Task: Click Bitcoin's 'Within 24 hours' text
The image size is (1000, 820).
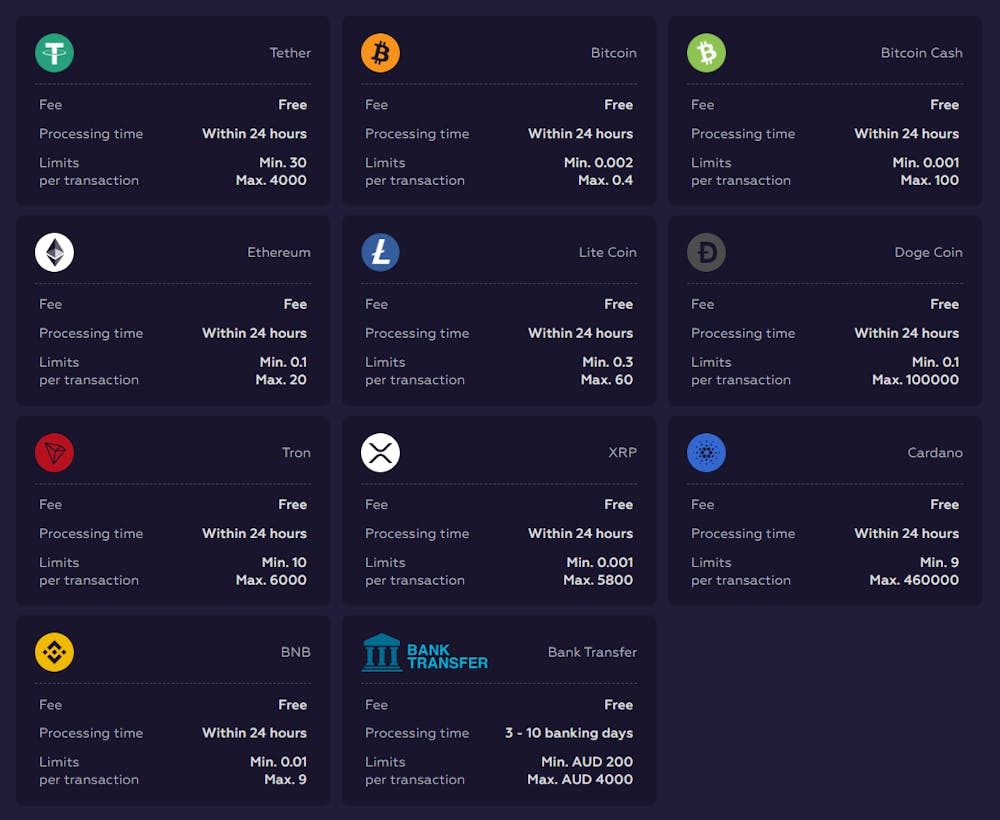Action: [580, 134]
